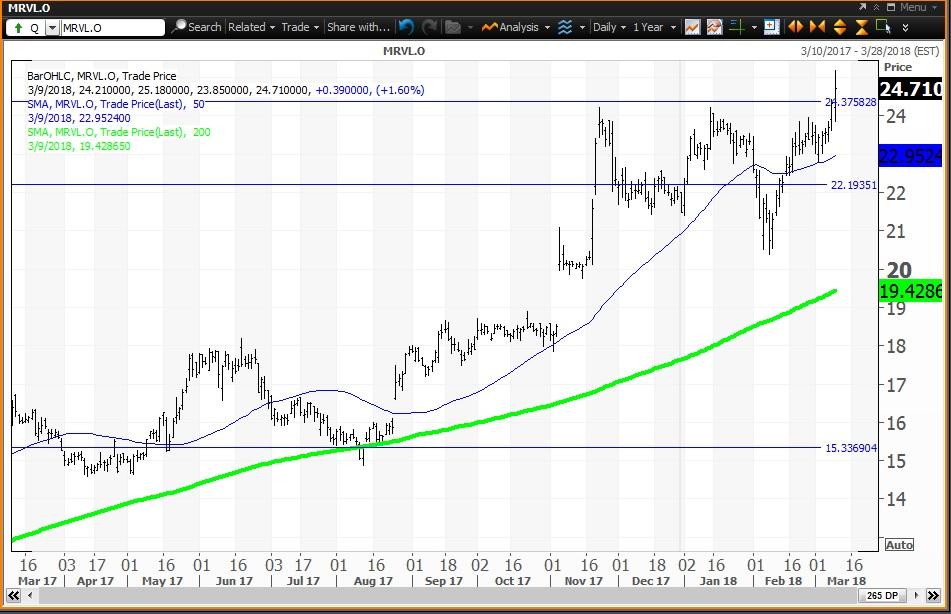Click the expand horizontally orange arrows icon
Viewport: 951px width, 614px height.
point(795,27)
